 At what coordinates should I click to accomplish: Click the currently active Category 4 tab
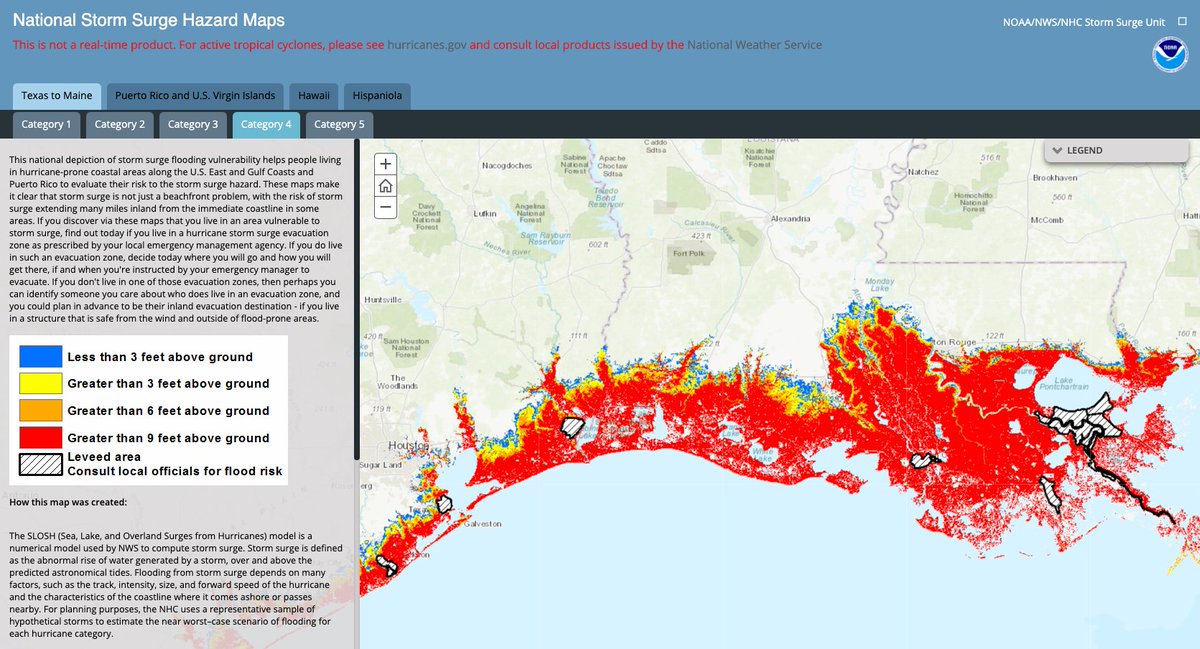(x=266, y=124)
